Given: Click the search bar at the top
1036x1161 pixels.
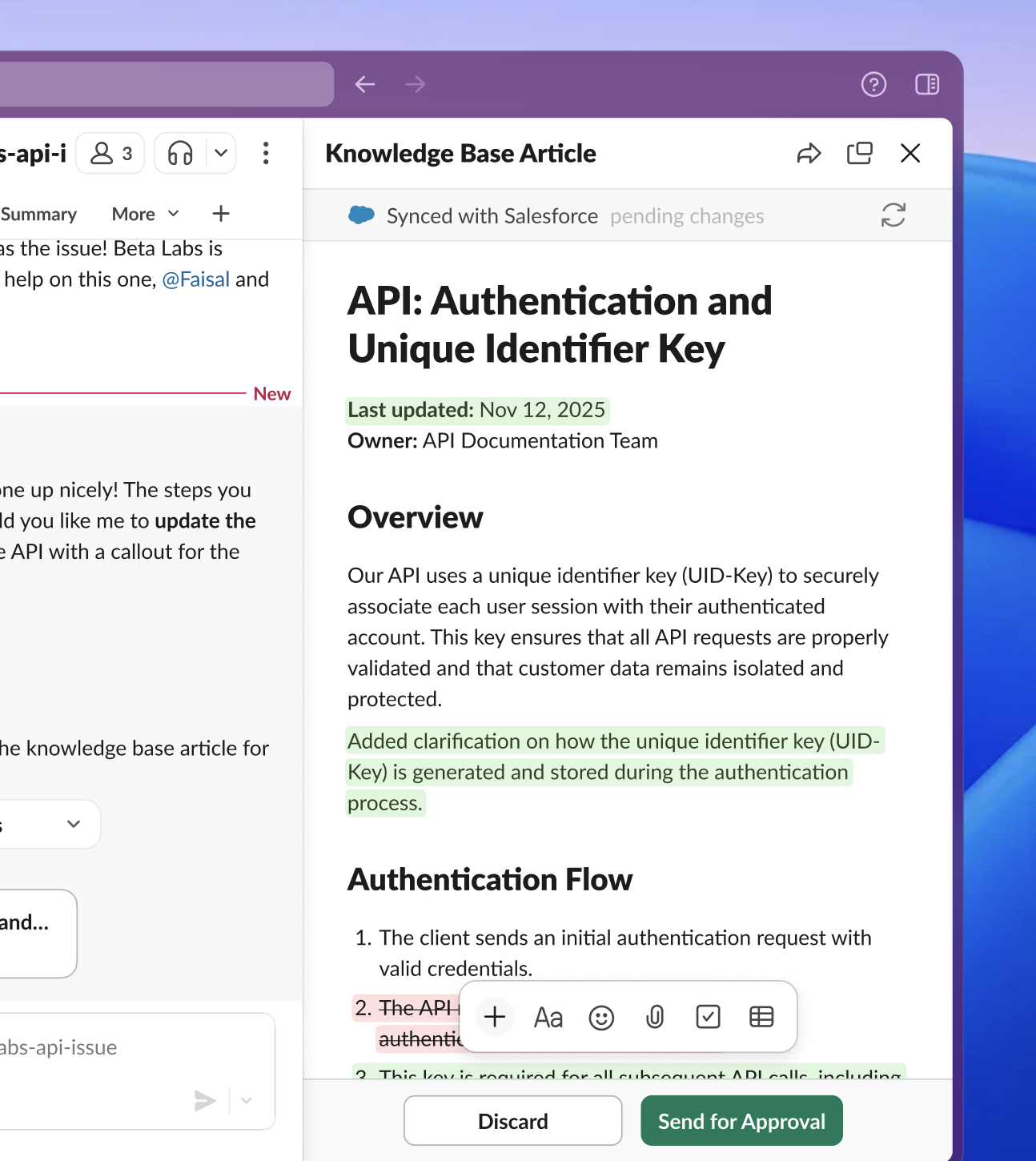Looking at the screenshot, I should (167, 84).
